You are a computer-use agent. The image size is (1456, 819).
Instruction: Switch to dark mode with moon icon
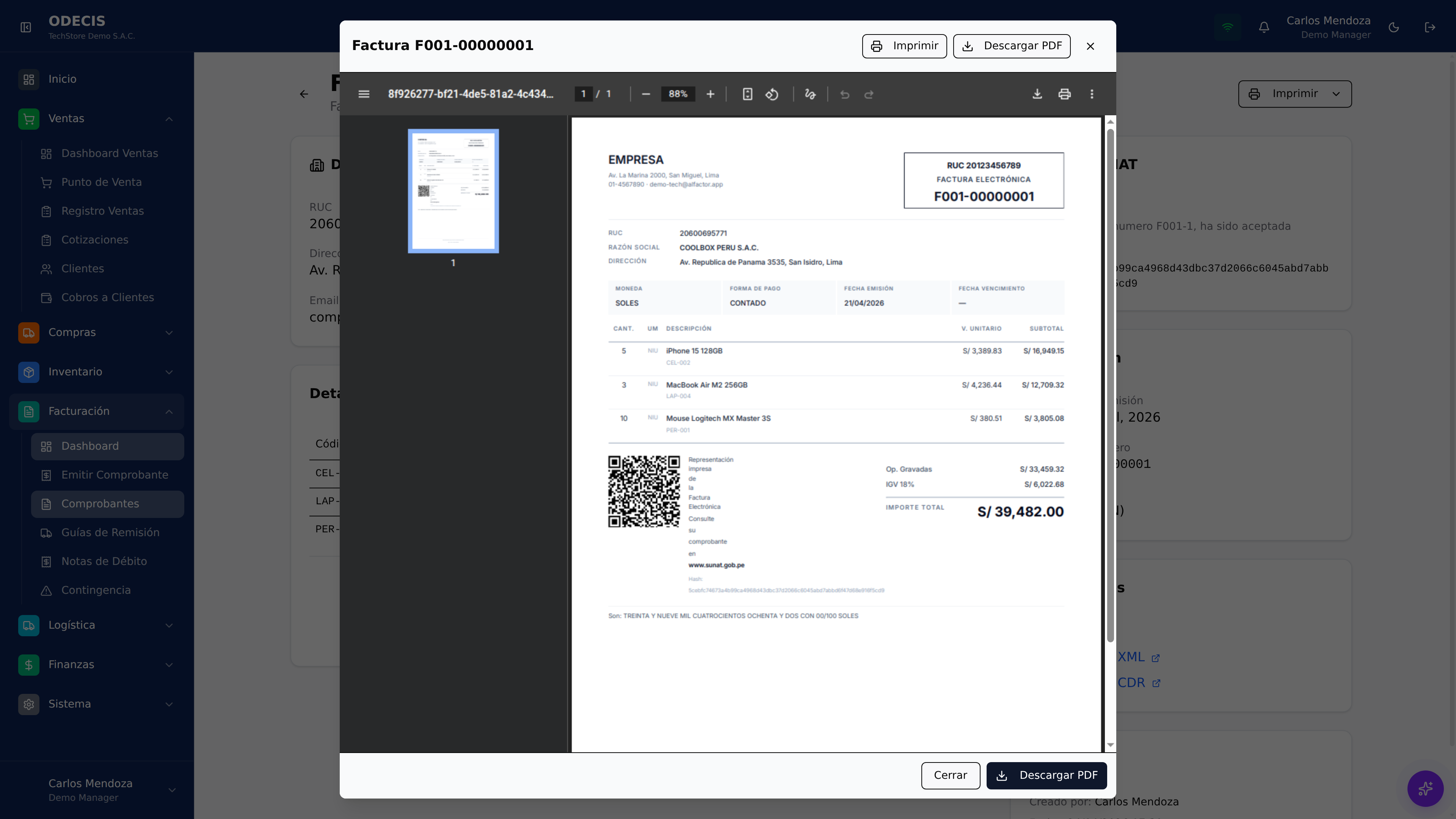pyautogui.click(x=1394, y=27)
